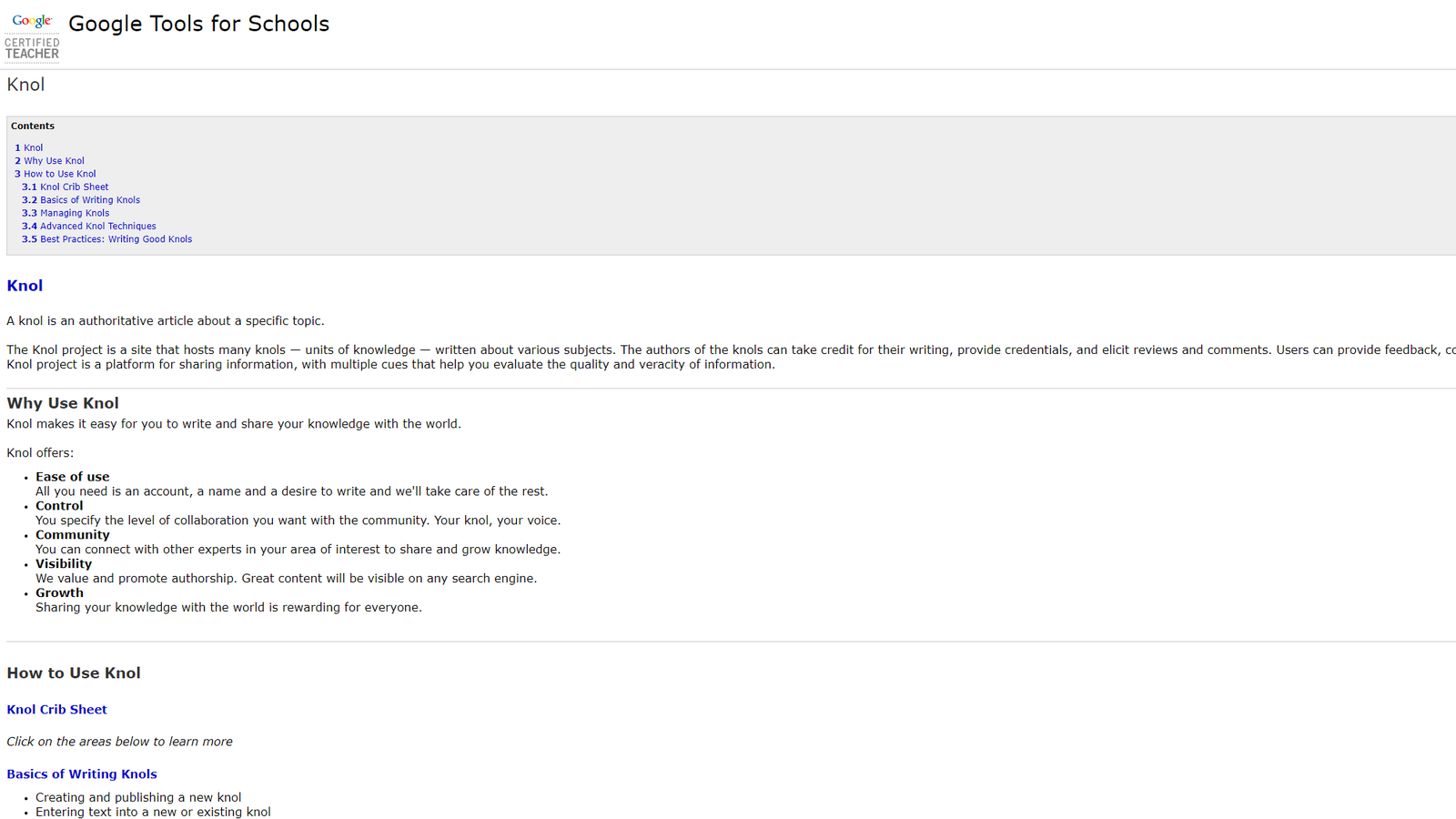Open '3.2 Basics of Writing Knols' contents link
Image resolution: width=1456 pixels, height=819 pixels.
[81, 200]
